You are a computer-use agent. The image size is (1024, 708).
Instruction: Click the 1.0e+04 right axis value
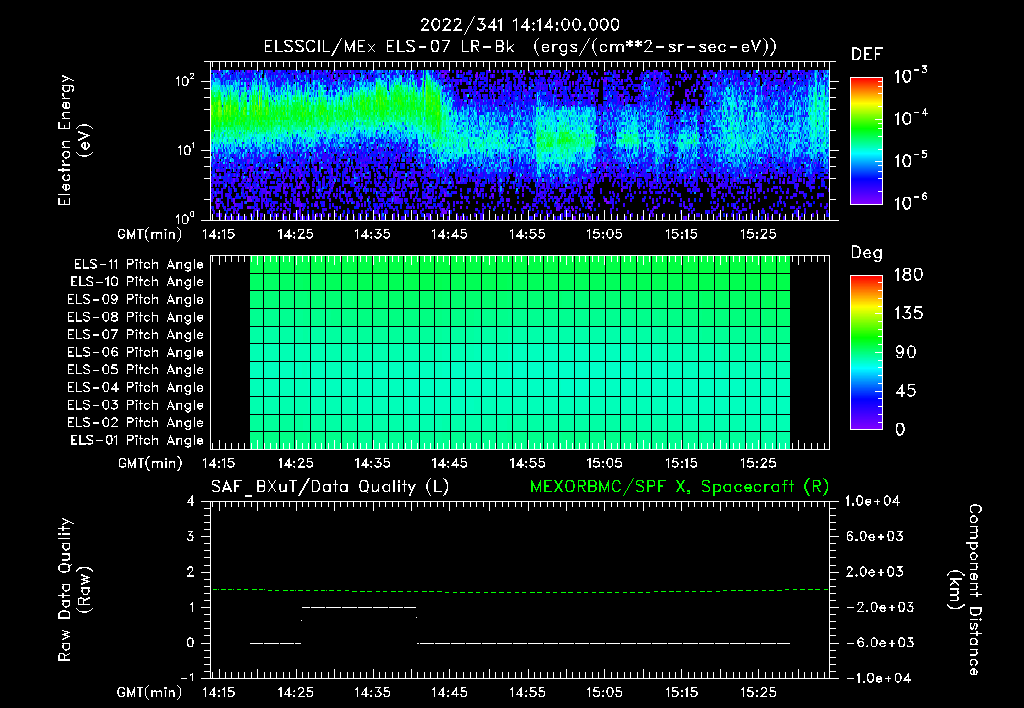pos(872,501)
